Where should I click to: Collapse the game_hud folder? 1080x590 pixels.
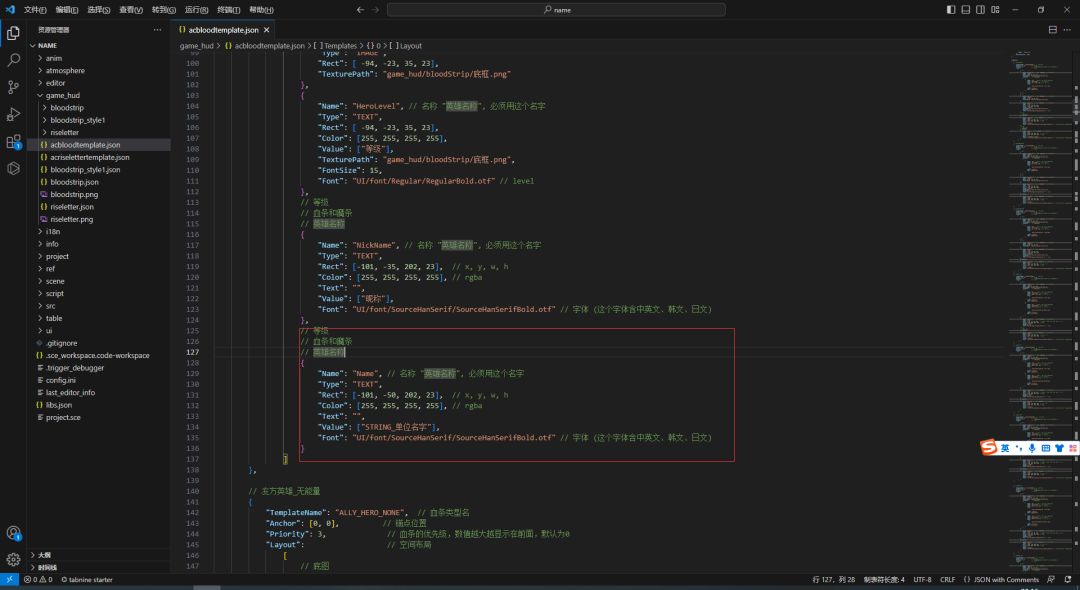point(62,95)
